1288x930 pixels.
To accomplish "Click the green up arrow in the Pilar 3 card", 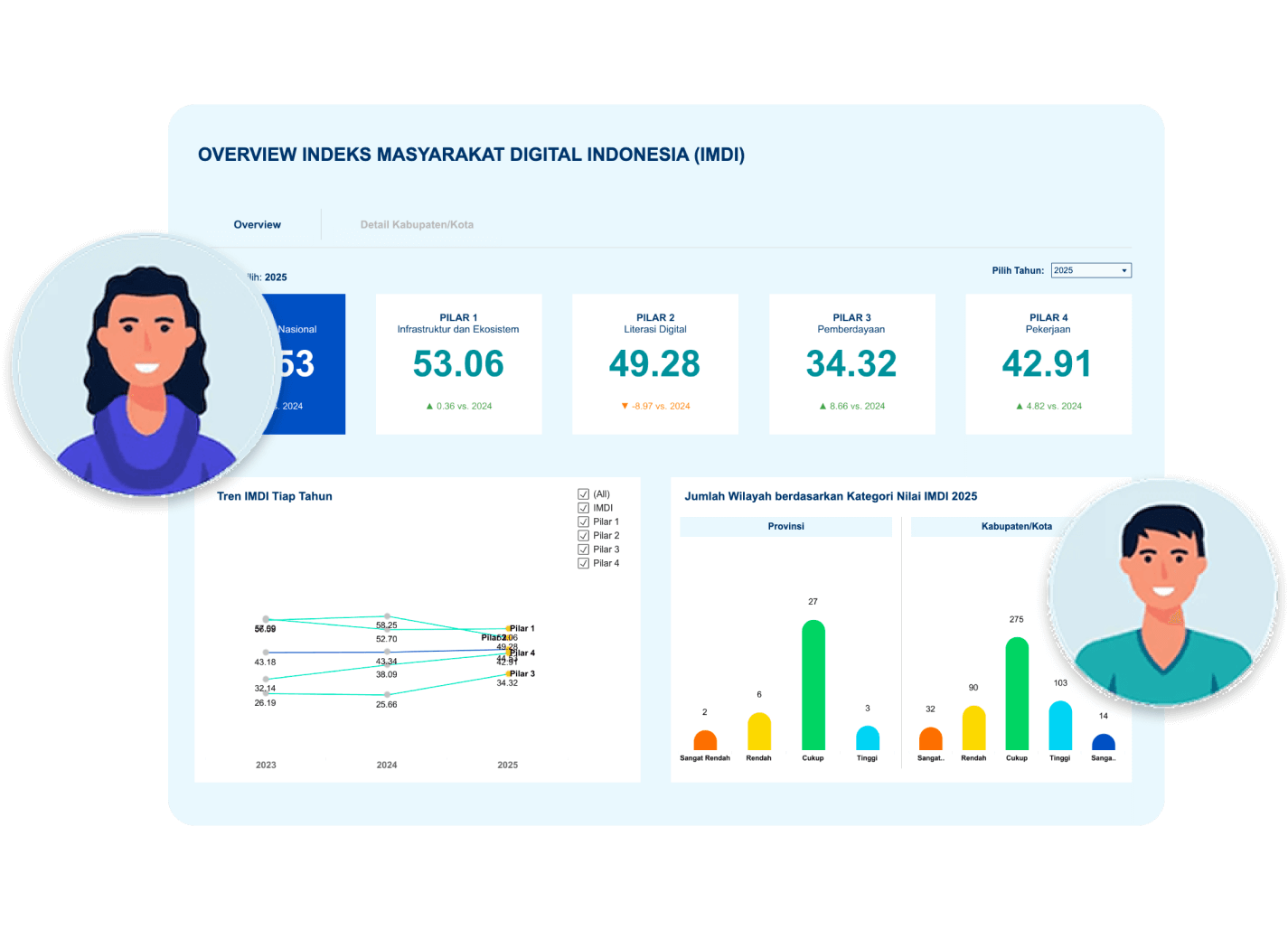I will pos(823,407).
